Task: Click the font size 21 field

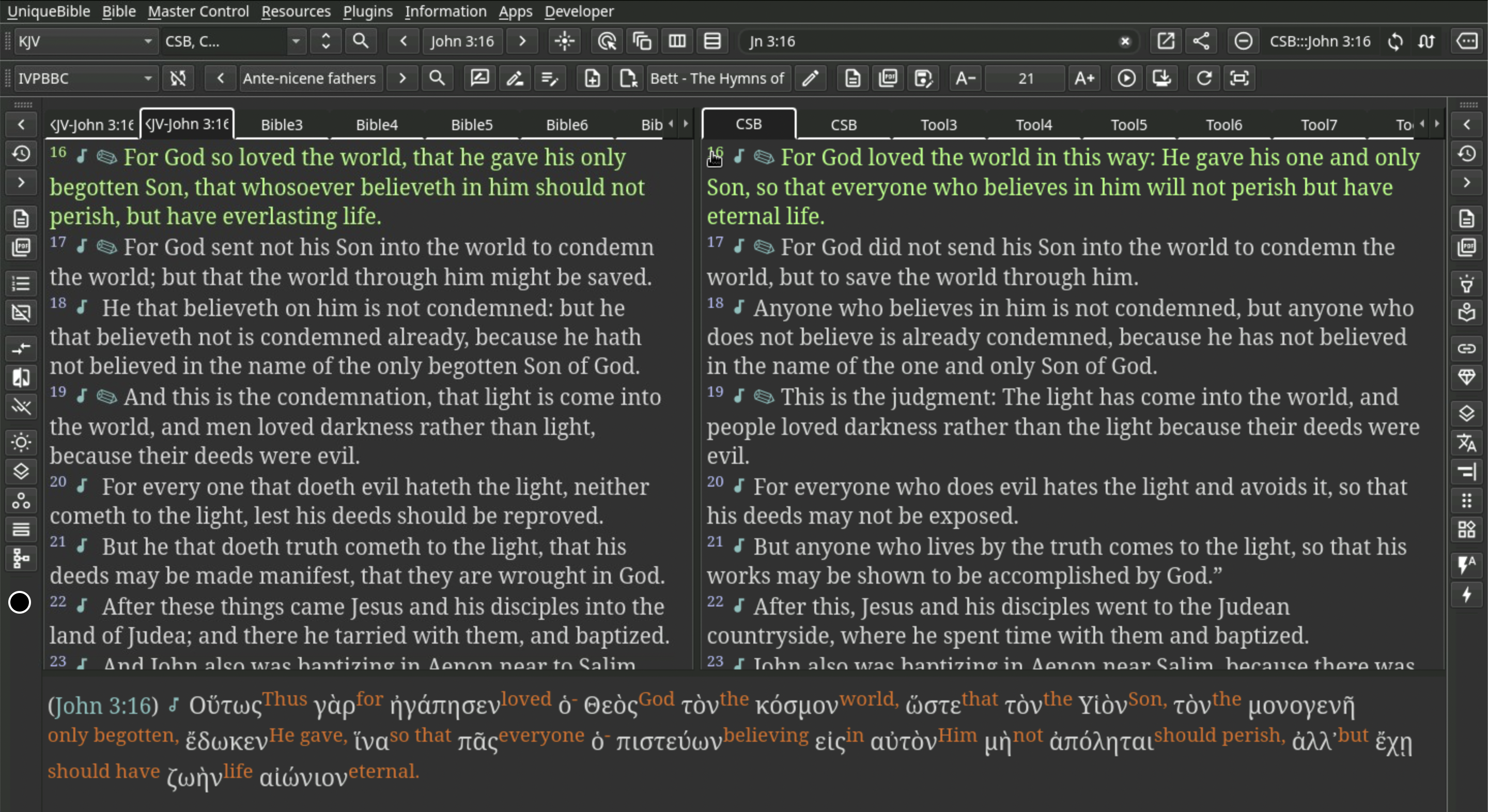Action: pos(1025,78)
